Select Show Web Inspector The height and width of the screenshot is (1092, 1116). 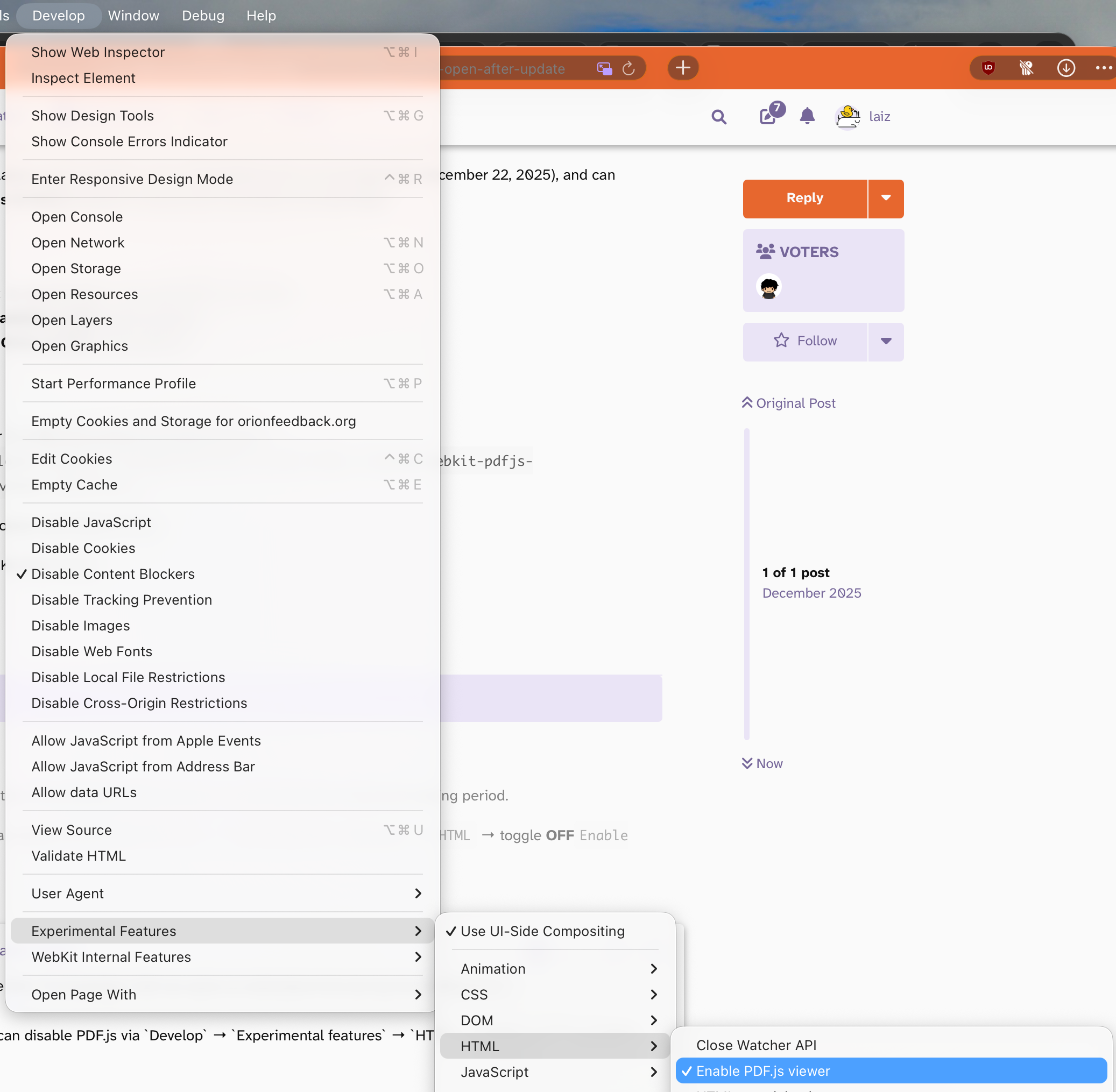pos(222,52)
